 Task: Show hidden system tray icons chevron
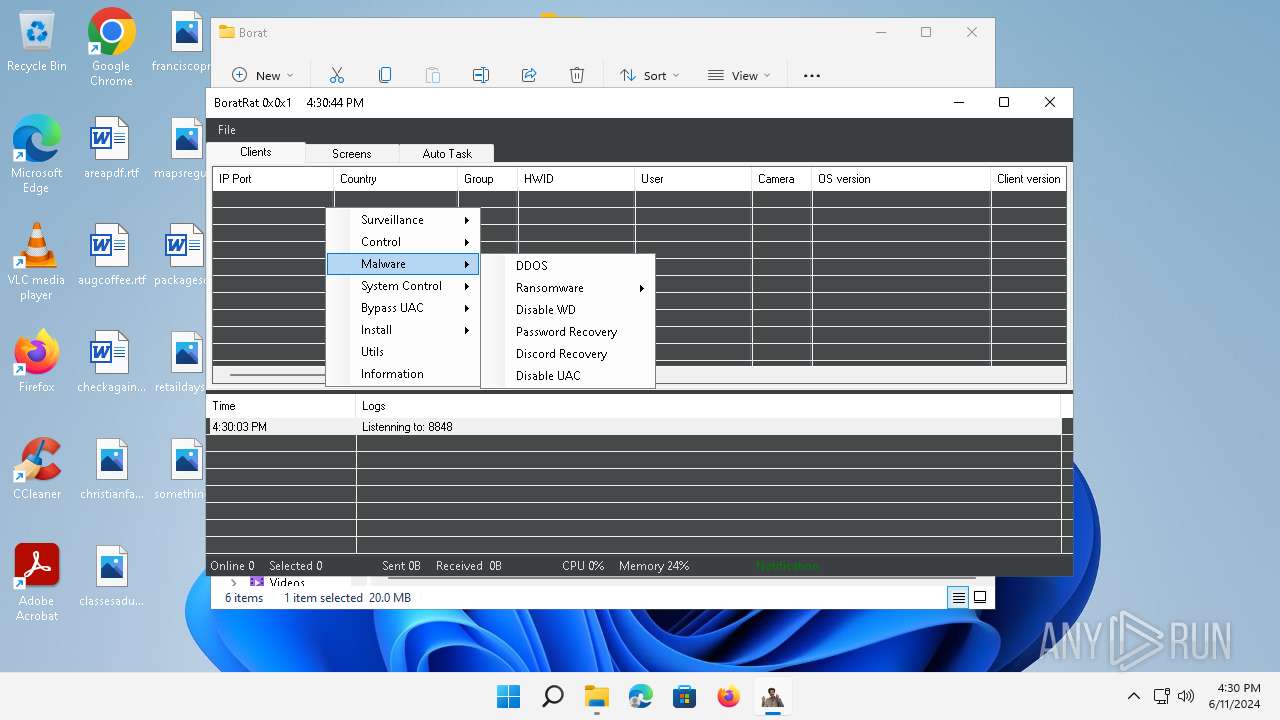1133,696
